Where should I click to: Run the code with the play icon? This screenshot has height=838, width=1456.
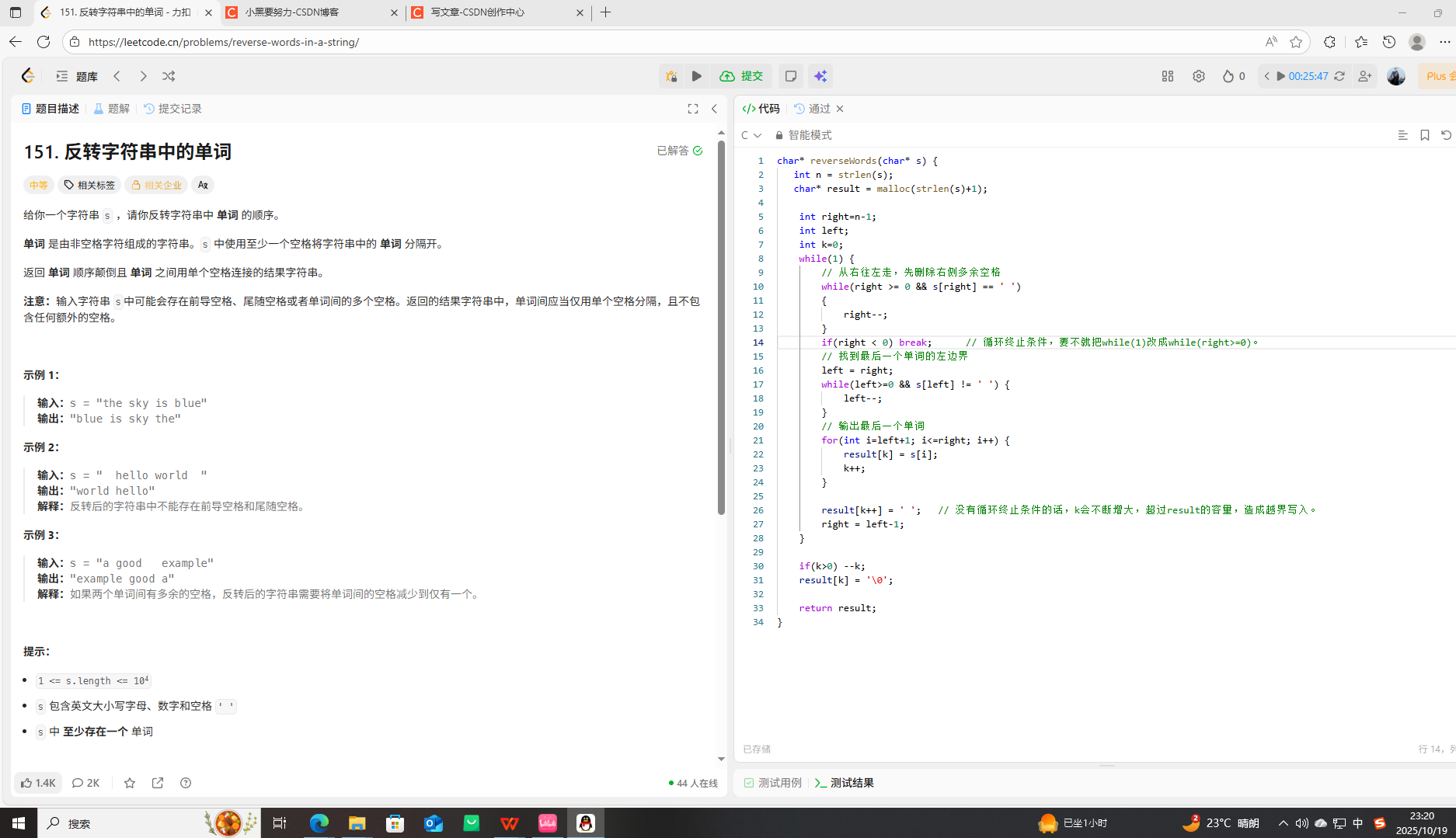(697, 75)
